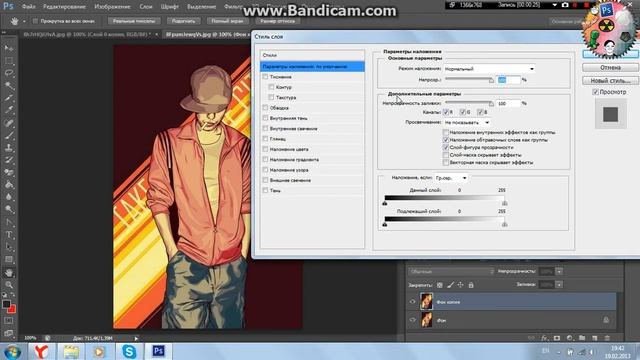Image resolution: width=640 pixels, height=360 pixels.
Task: Delete layer with trash icon
Action: 607,338
